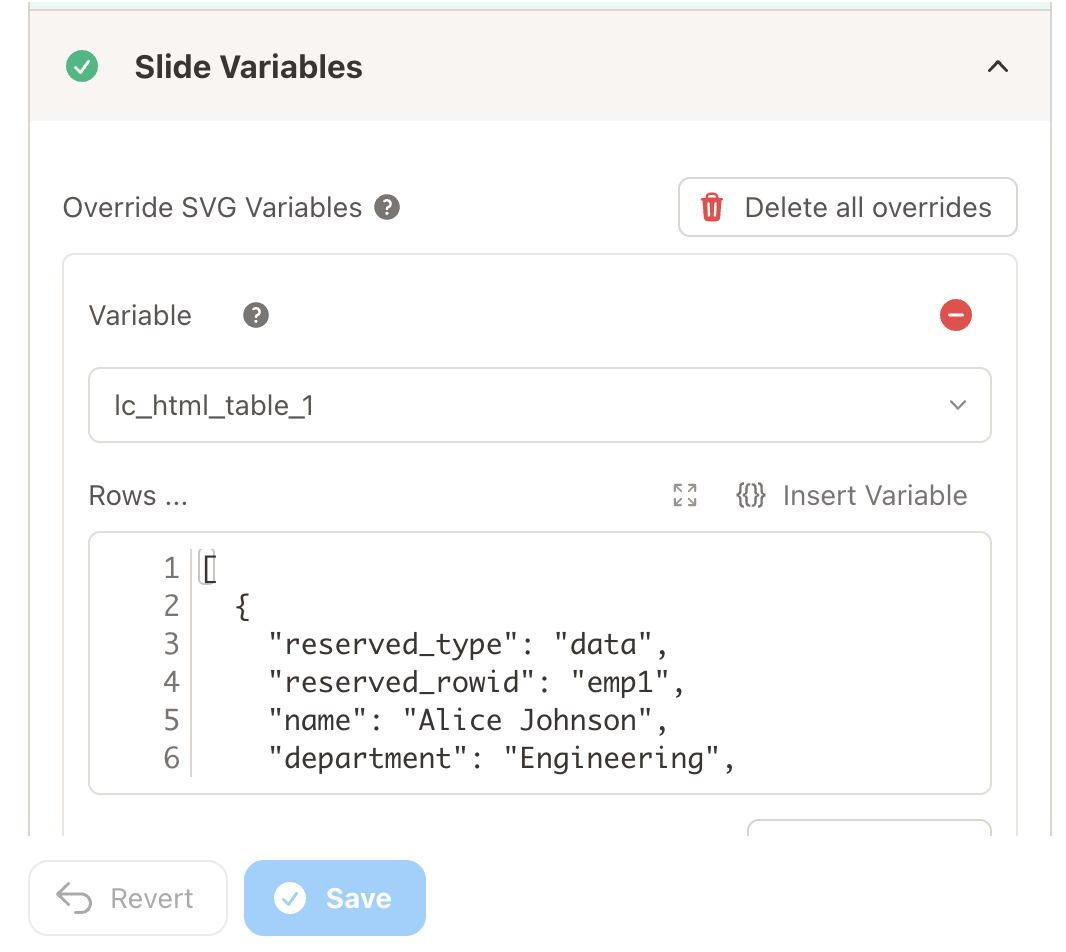Click the Override SVG Variables label
The height and width of the screenshot is (952, 1066).
(212, 208)
